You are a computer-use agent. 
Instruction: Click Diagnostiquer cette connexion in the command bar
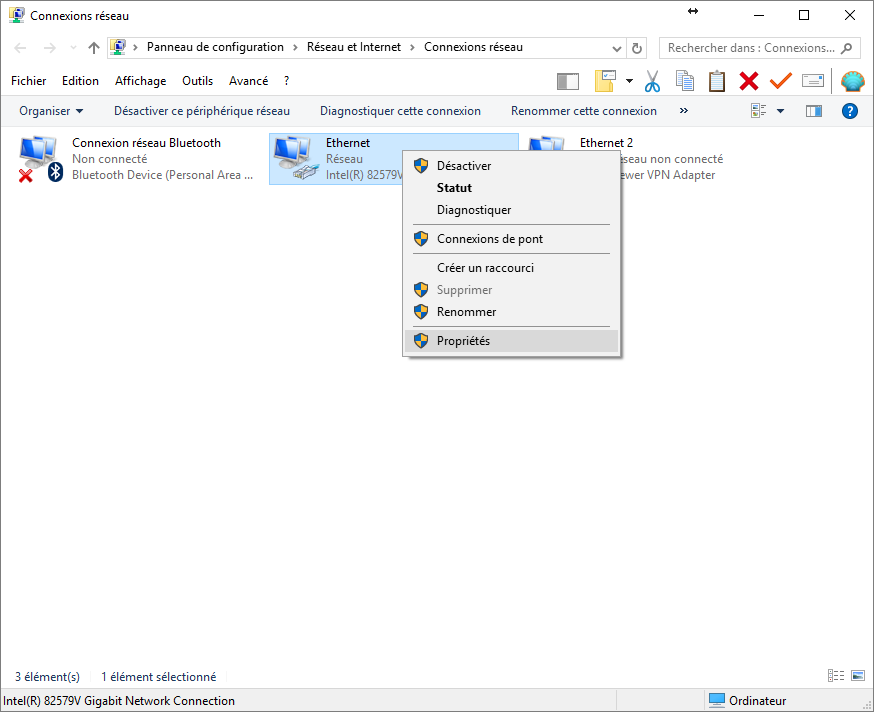pos(400,111)
